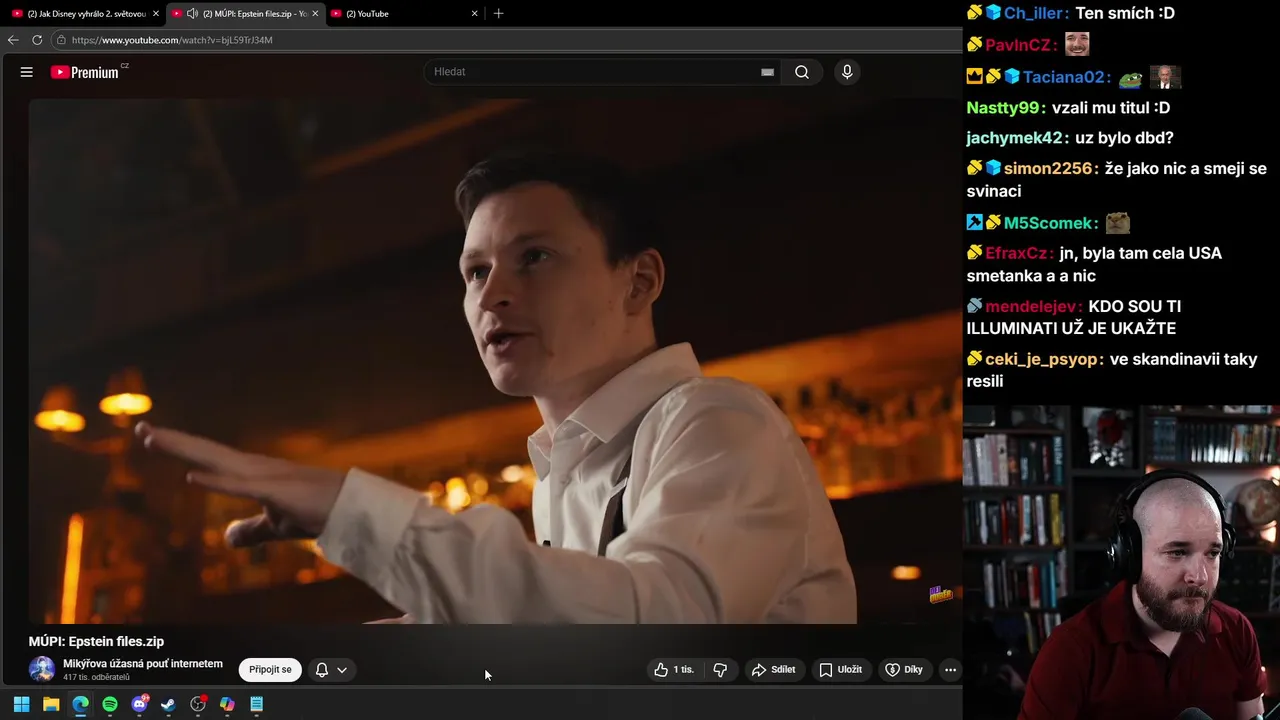Open Spotify from taskbar
This screenshot has height=720, width=1280.
click(x=110, y=704)
